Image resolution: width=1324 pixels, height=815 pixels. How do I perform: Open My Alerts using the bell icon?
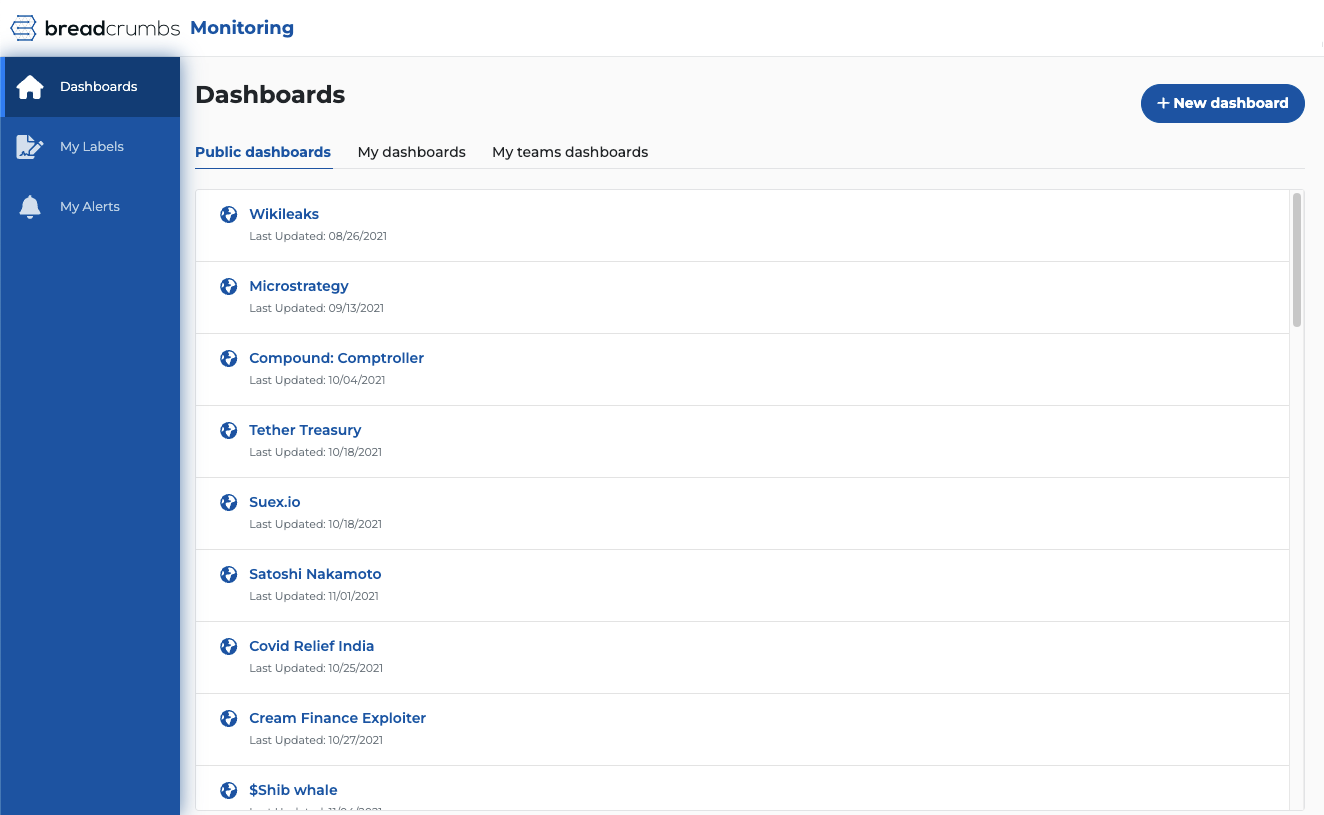pos(30,206)
